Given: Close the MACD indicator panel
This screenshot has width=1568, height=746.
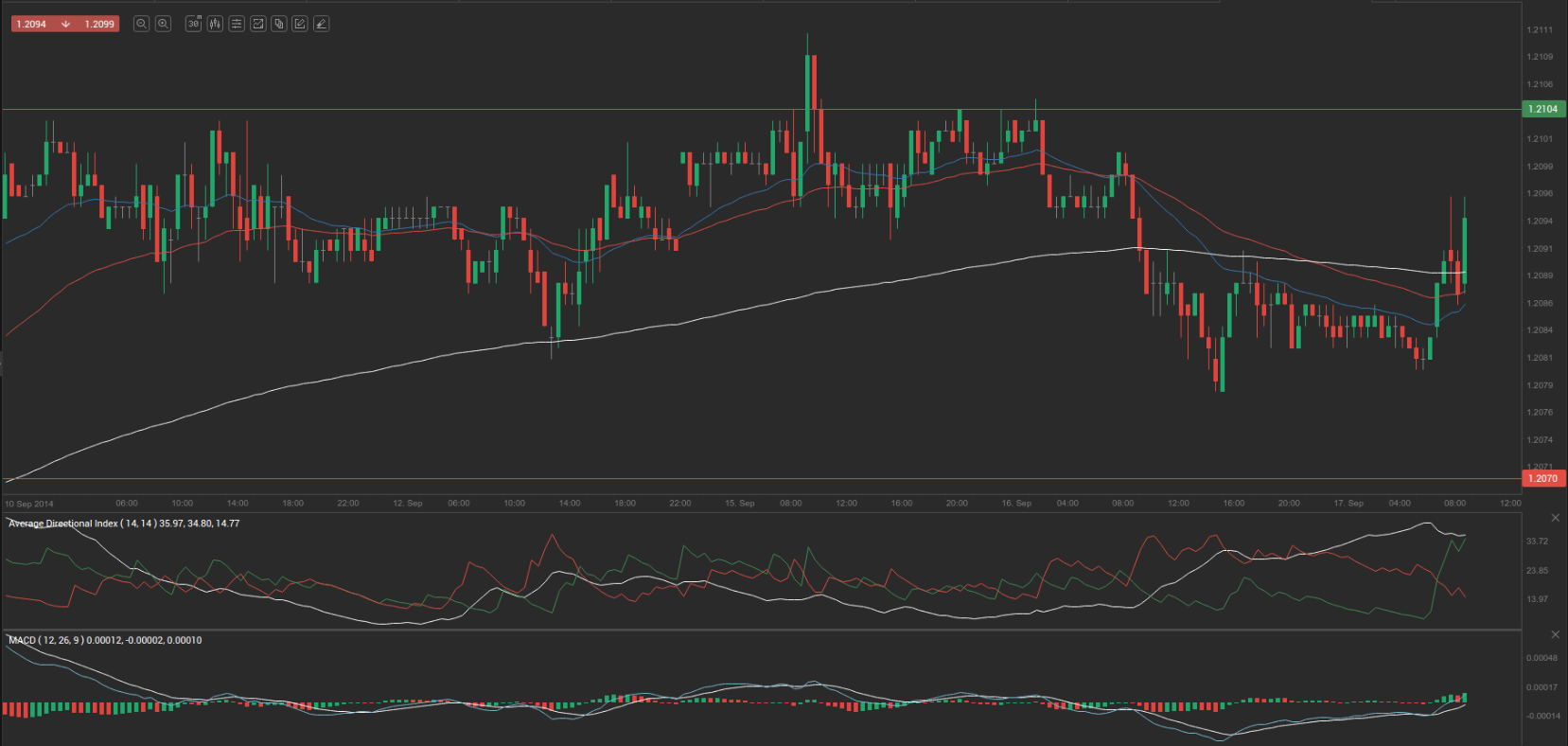Looking at the screenshot, I should [1555, 634].
